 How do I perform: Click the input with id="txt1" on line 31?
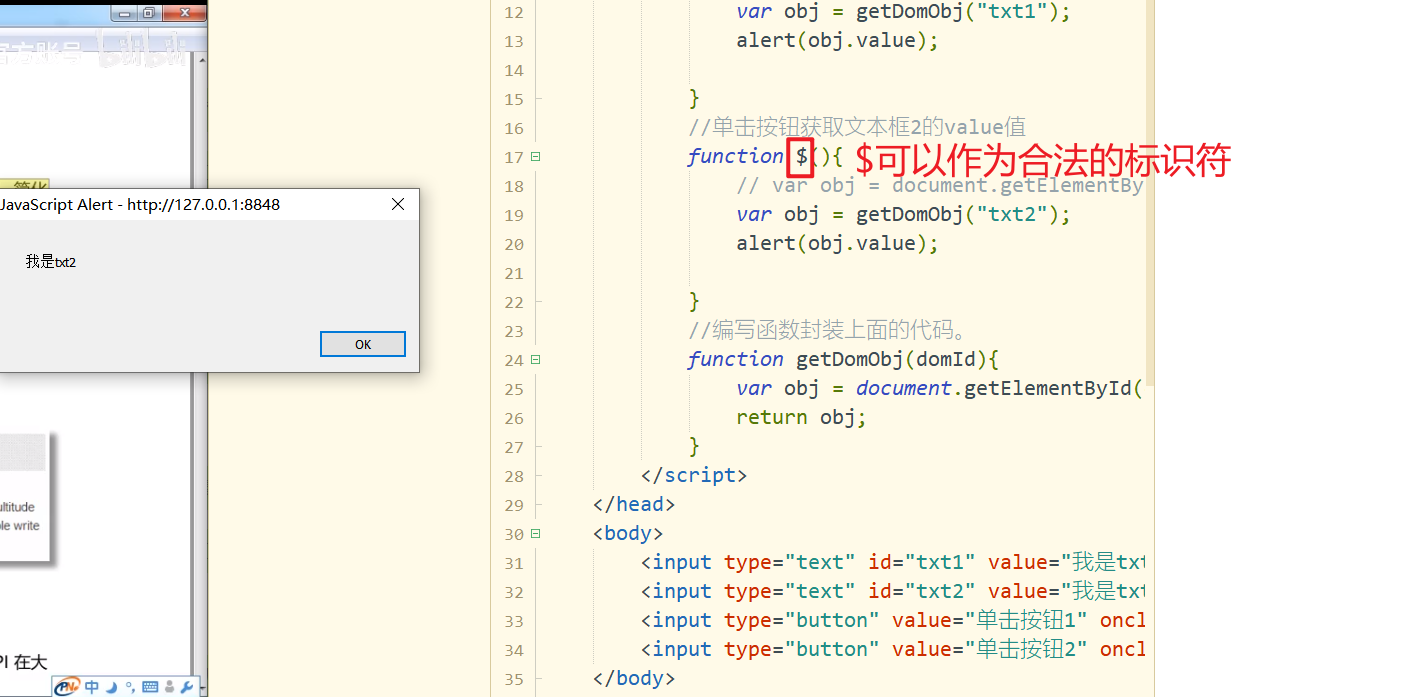[893, 563]
